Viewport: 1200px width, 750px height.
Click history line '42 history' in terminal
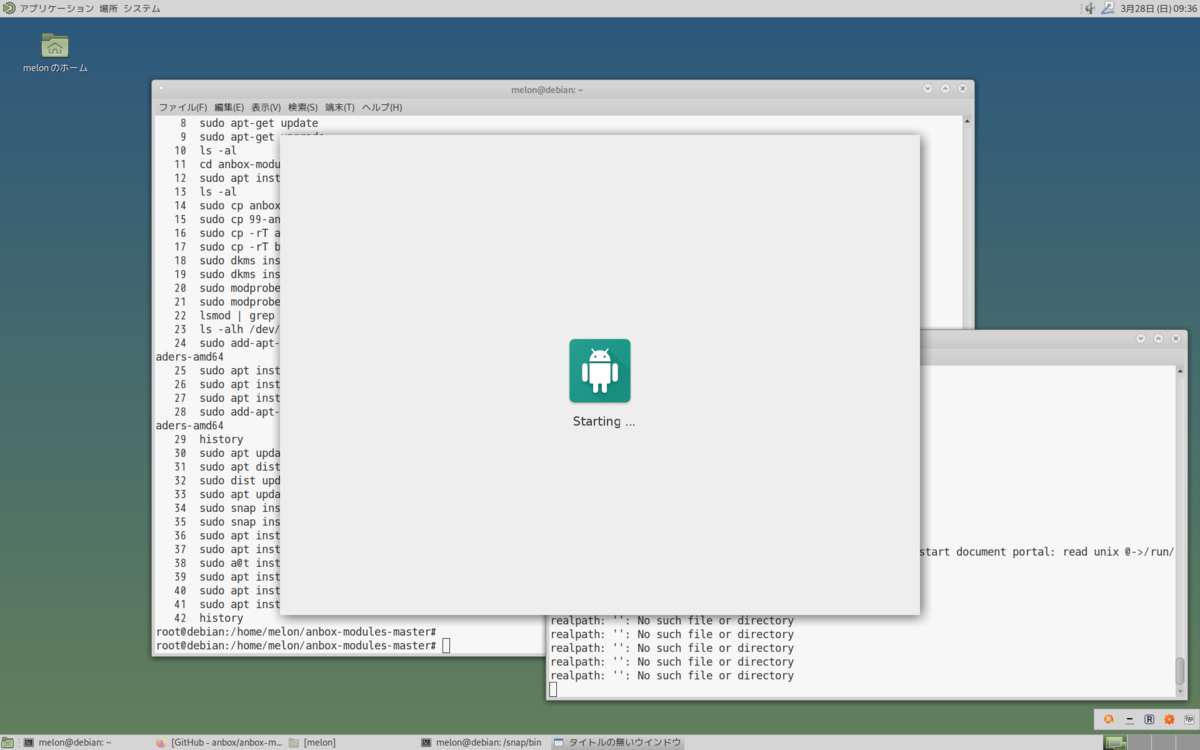click(x=208, y=618)
